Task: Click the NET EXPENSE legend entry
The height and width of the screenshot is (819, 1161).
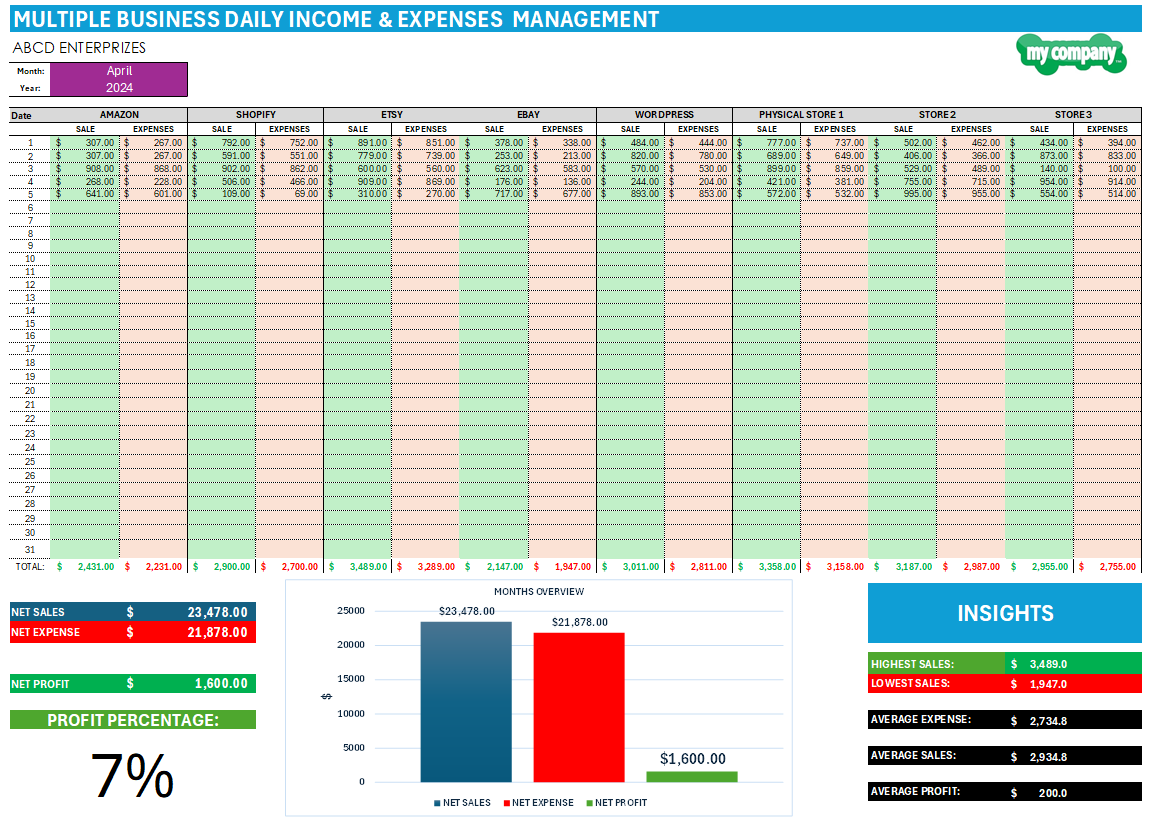Action: (x=538, y=803)
